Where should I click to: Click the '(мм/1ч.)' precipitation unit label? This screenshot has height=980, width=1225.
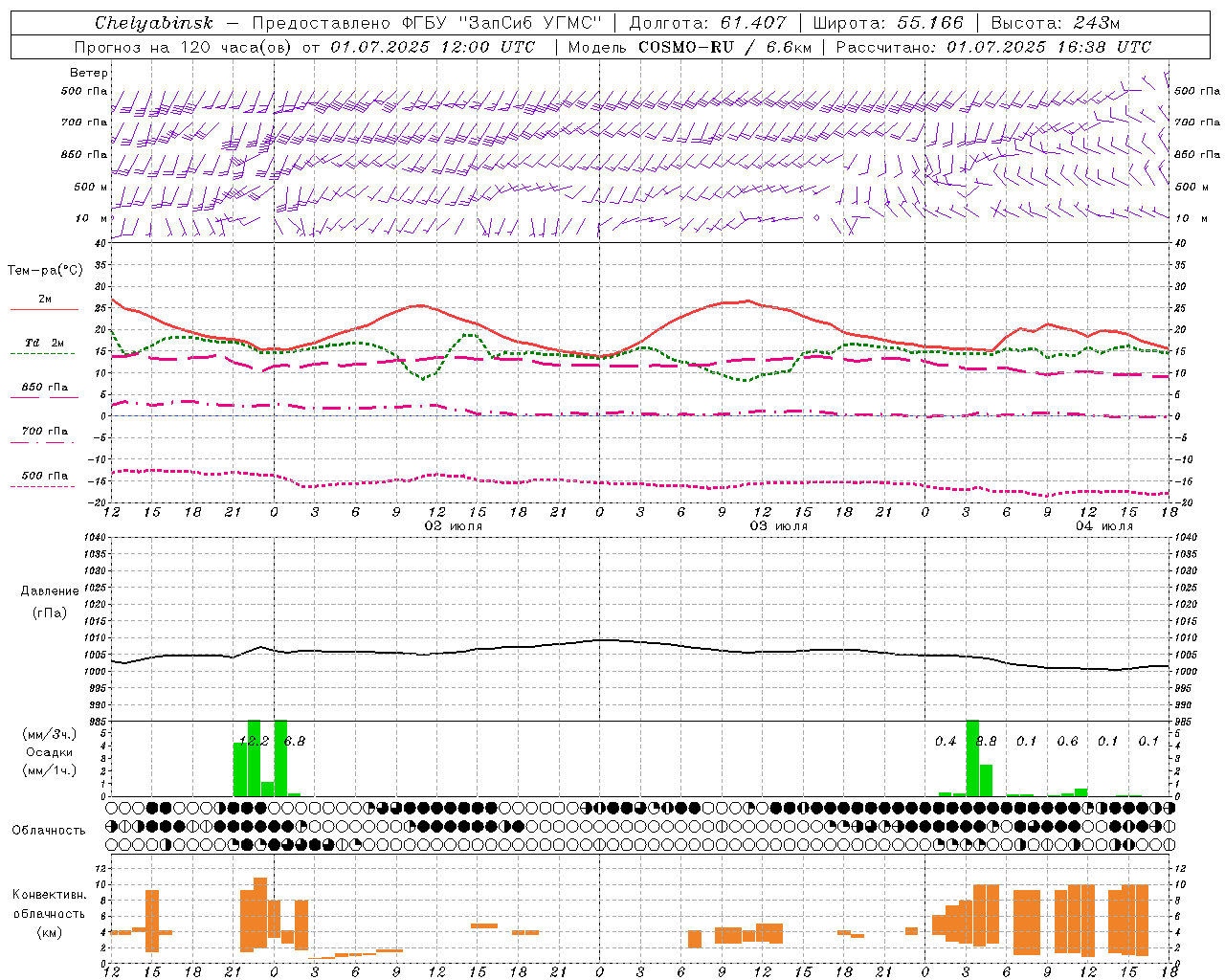50,770
